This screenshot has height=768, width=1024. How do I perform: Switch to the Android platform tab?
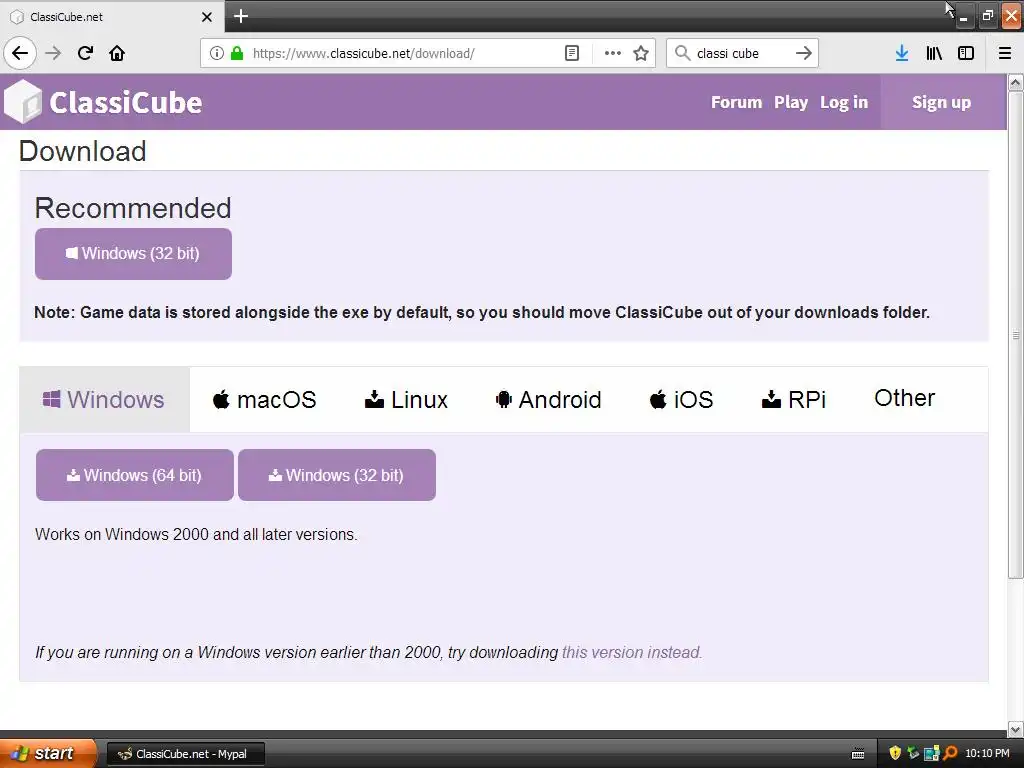[549, 399]
